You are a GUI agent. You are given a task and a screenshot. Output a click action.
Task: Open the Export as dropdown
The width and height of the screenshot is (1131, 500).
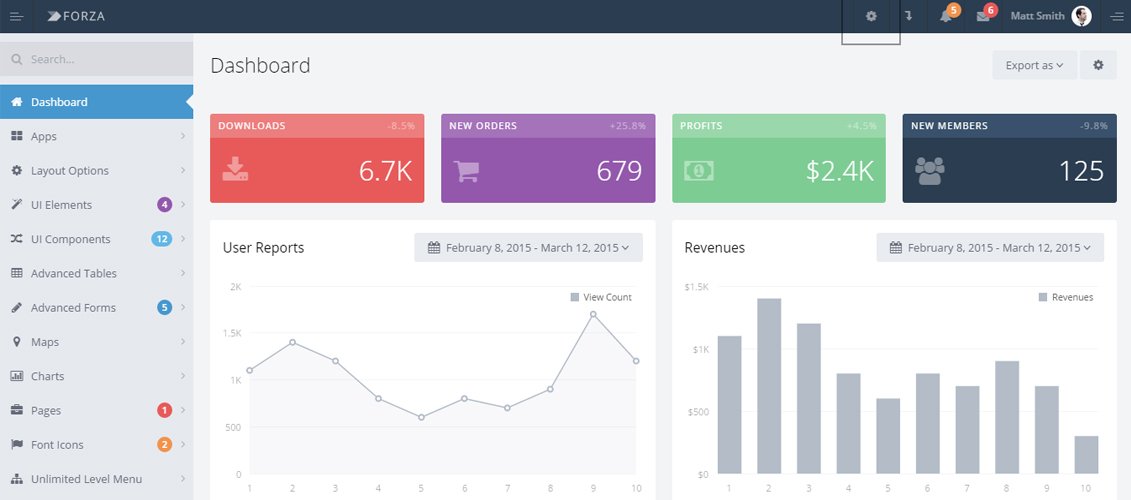[x=1034, y=65]
